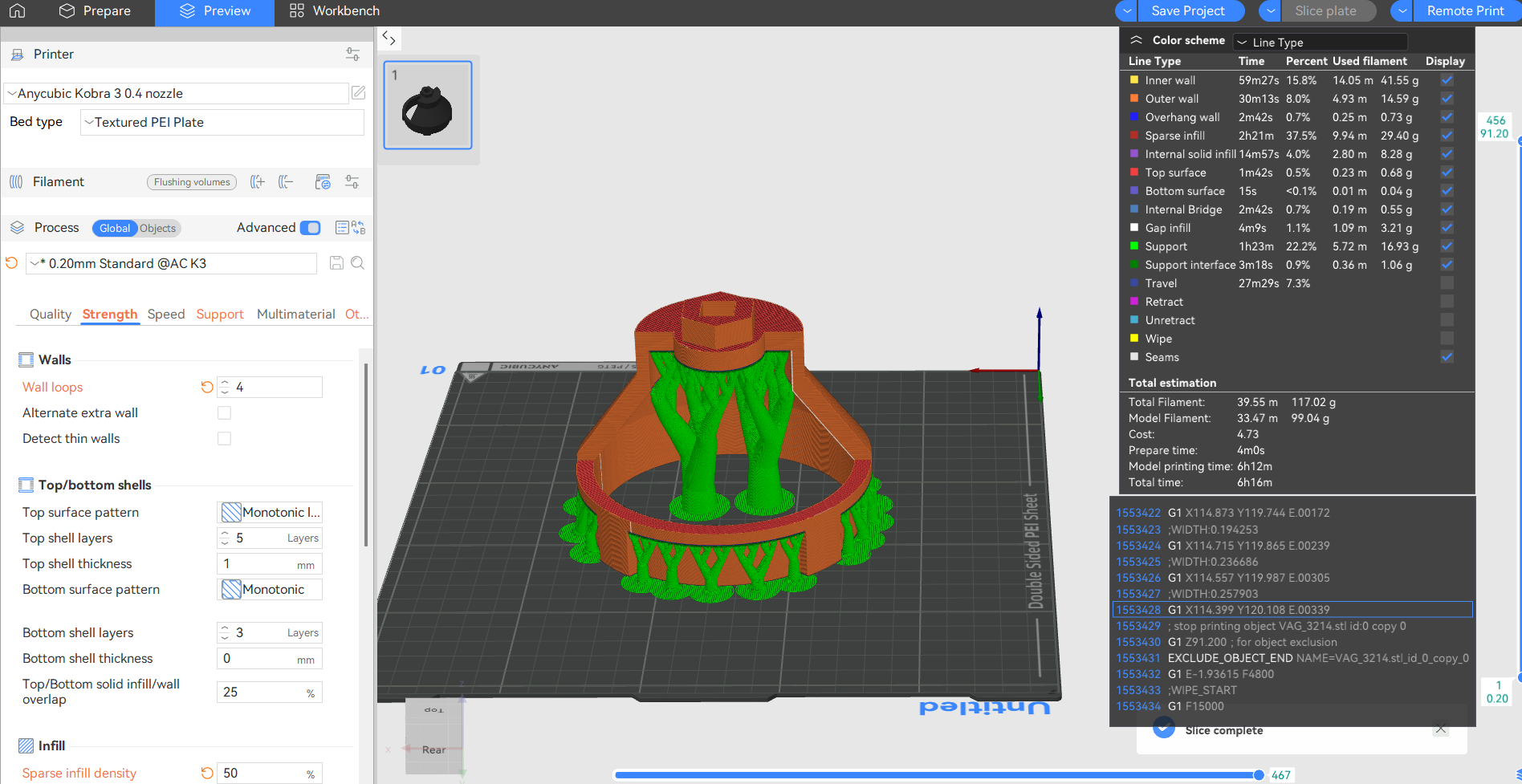
Task: Switch to the Prepare tab
Action: tap(96, 11)
